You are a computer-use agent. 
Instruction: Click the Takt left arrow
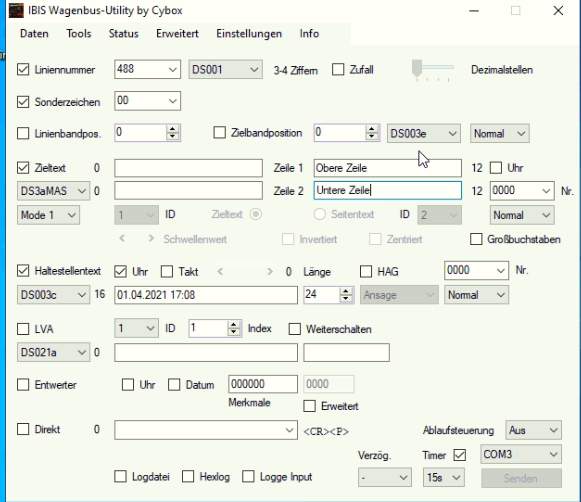(220, 272)
